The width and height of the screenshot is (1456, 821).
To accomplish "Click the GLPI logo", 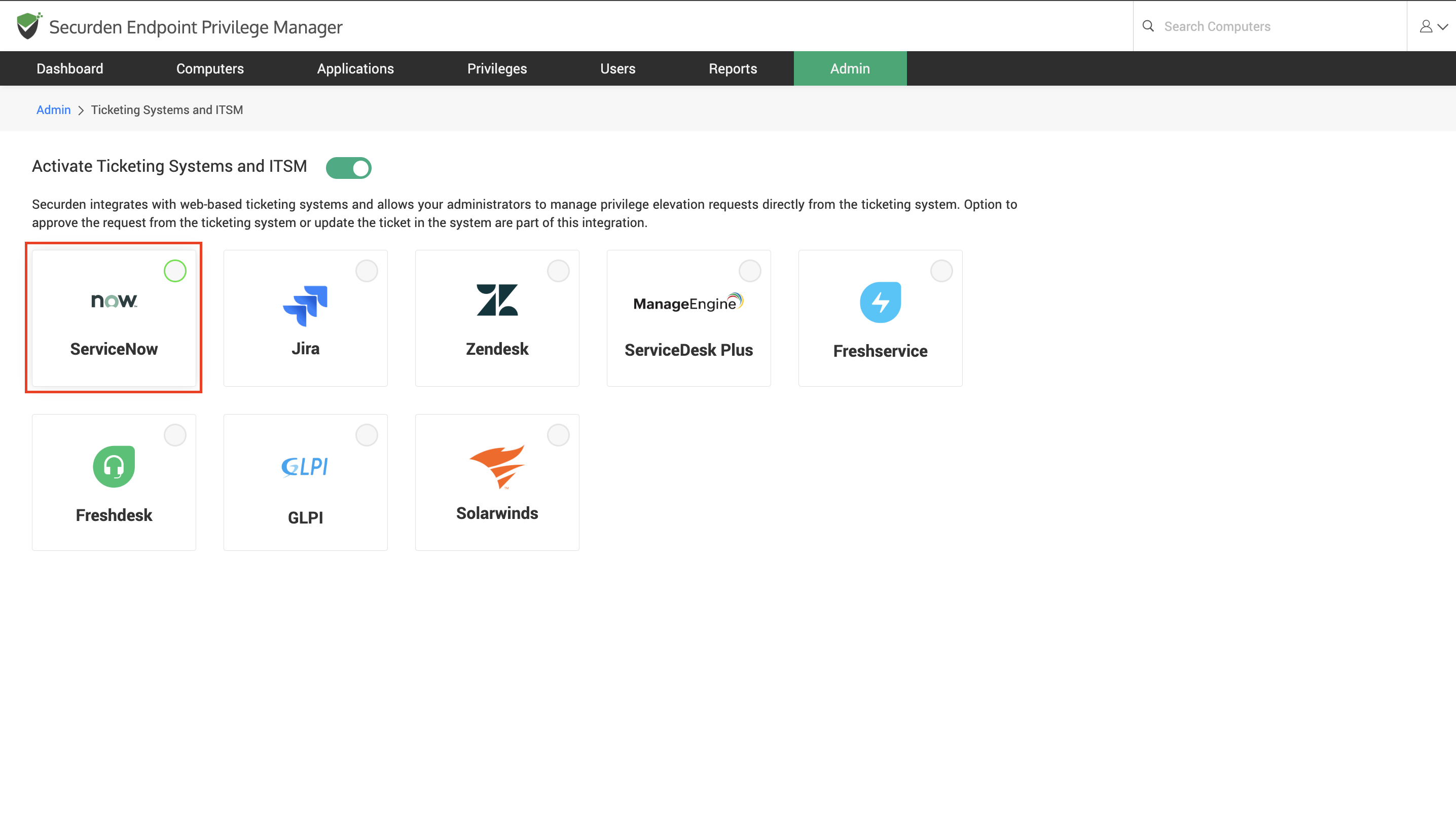I will tap(305, 466).
